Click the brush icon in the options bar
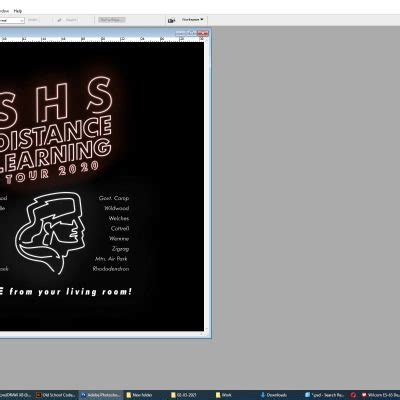This screenshot has height=400, width=400. tap(60, 20)
